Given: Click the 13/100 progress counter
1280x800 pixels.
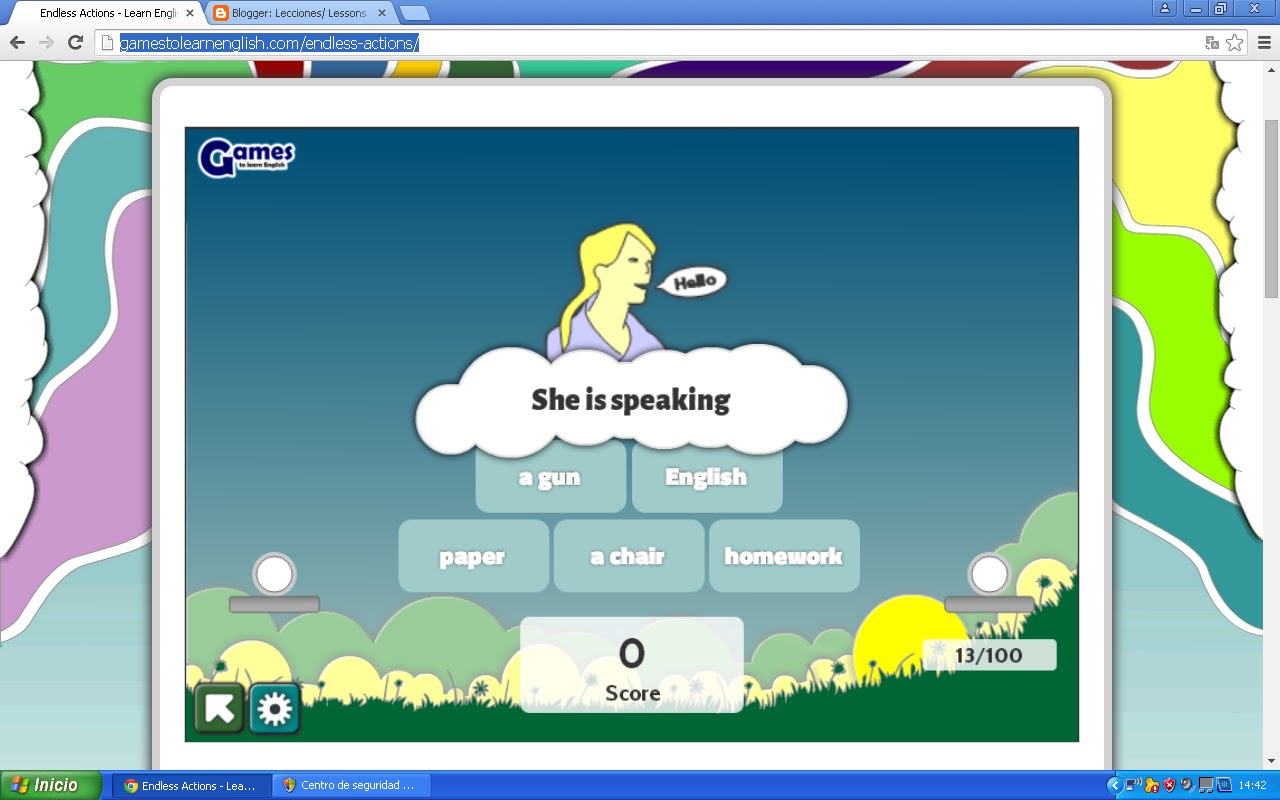Looking at the screenshot, I should 990,655.
